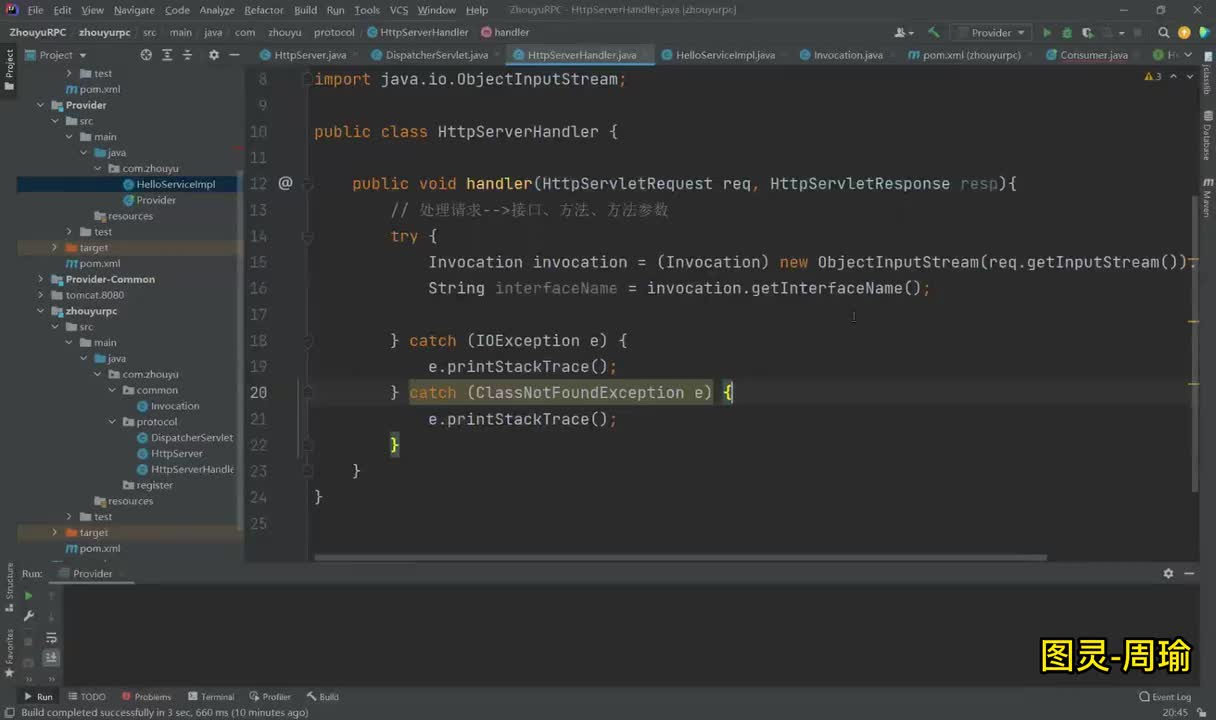Image resolution: width=1216 pixels, height=720 pixels.
Task: Open Search Everywhere magnifier icon
Action: click(1165, 33)
